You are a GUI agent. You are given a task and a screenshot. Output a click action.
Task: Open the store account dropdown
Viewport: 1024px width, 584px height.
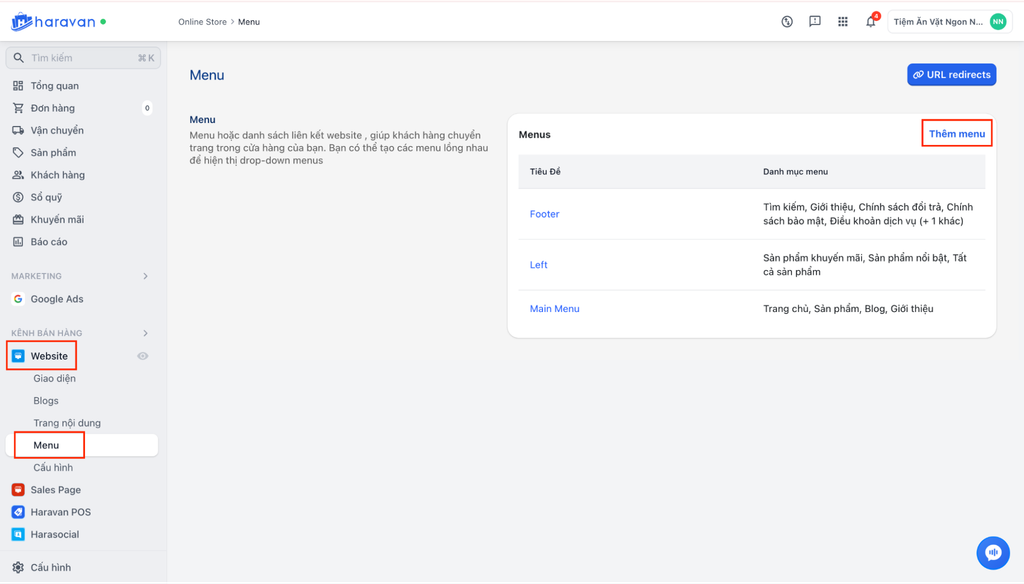click(x=949, y=22)
